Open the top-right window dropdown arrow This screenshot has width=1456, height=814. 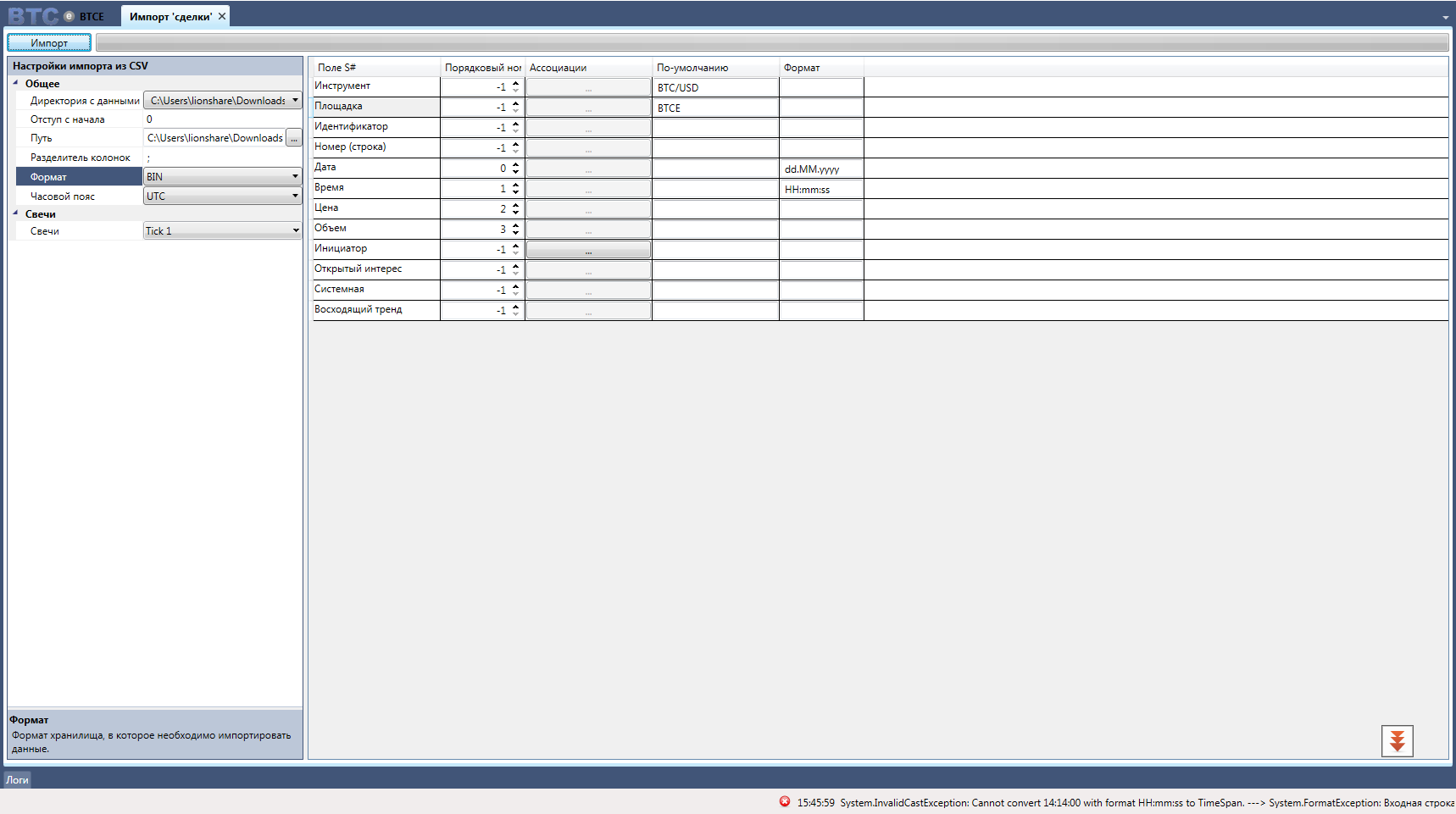(1445, 17)
